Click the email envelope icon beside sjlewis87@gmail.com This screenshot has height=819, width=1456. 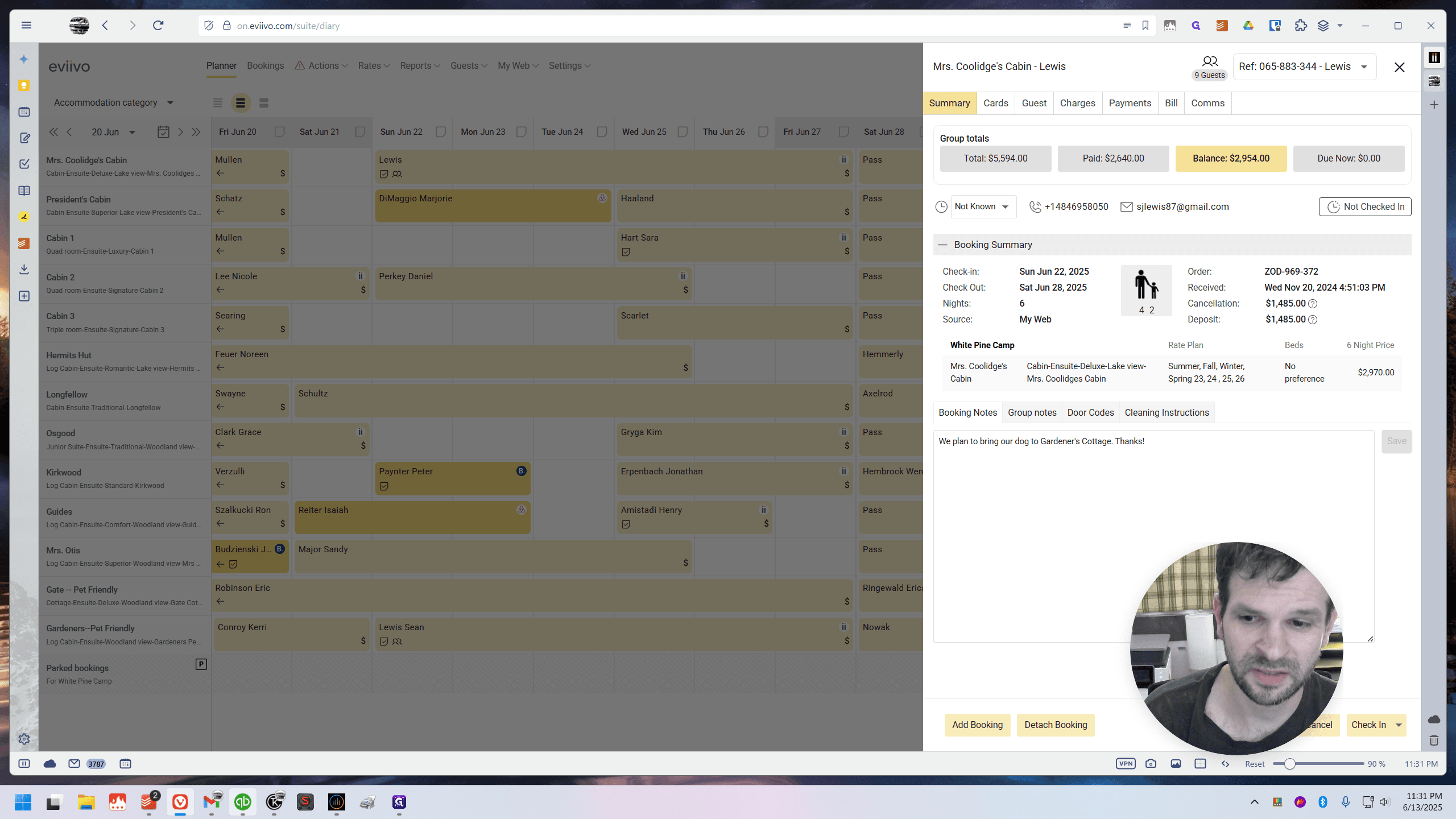click(x=1126, y=207)
